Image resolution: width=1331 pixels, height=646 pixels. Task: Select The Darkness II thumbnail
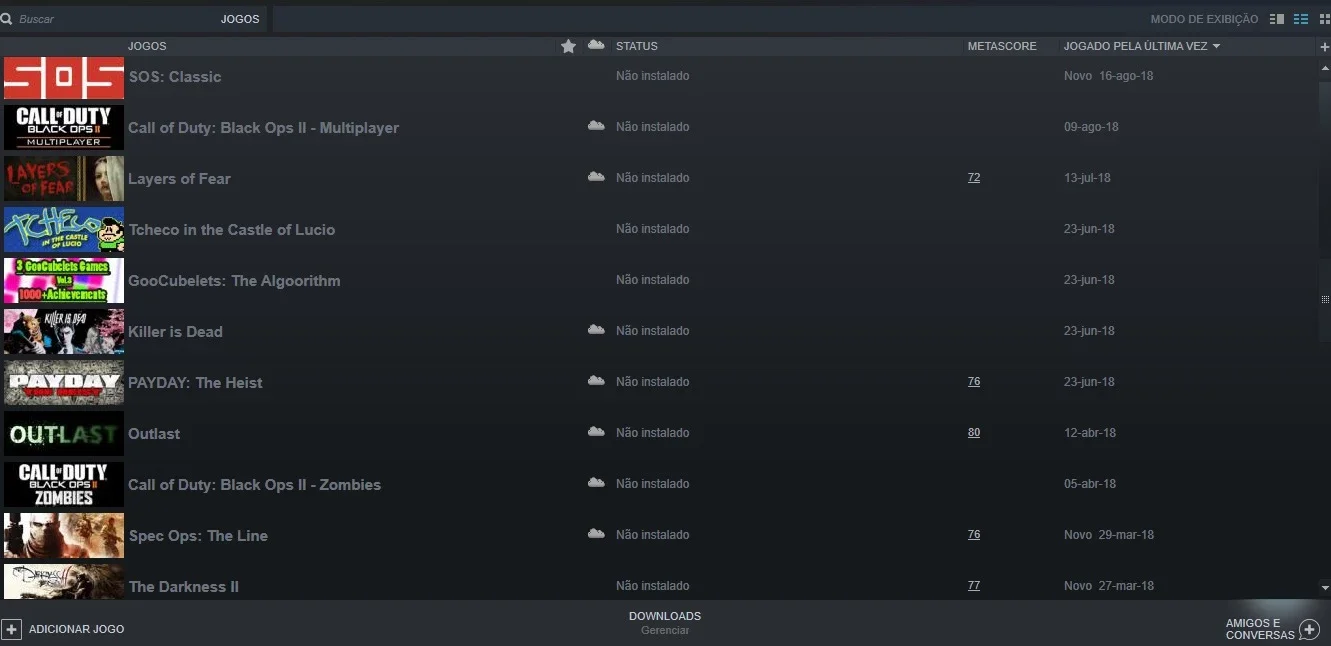[x=64, y=582]
